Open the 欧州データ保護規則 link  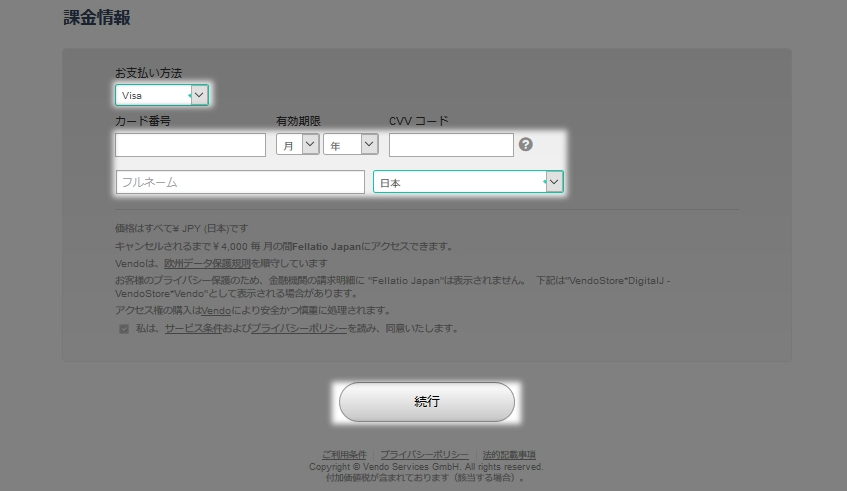click(208, 264)
